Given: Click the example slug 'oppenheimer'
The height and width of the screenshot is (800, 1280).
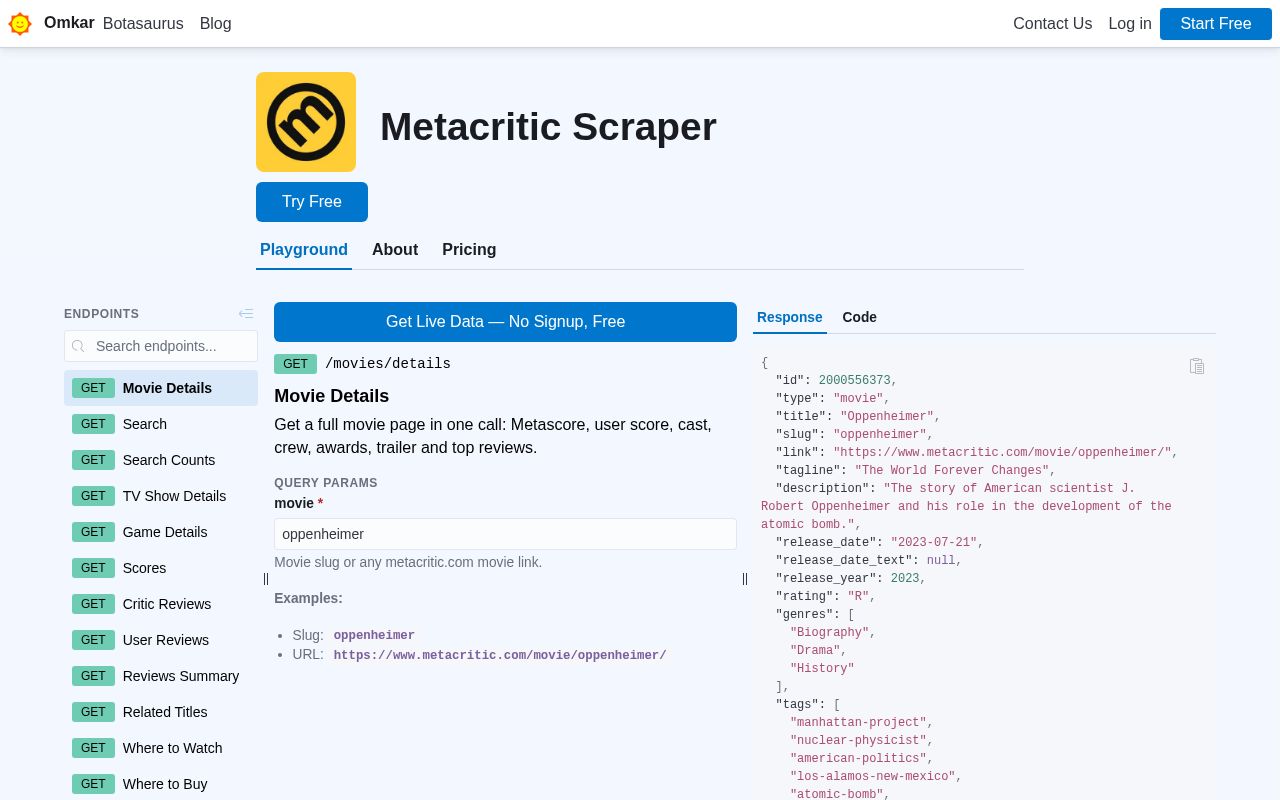Looking at the screenshot, I should point(374,636).
